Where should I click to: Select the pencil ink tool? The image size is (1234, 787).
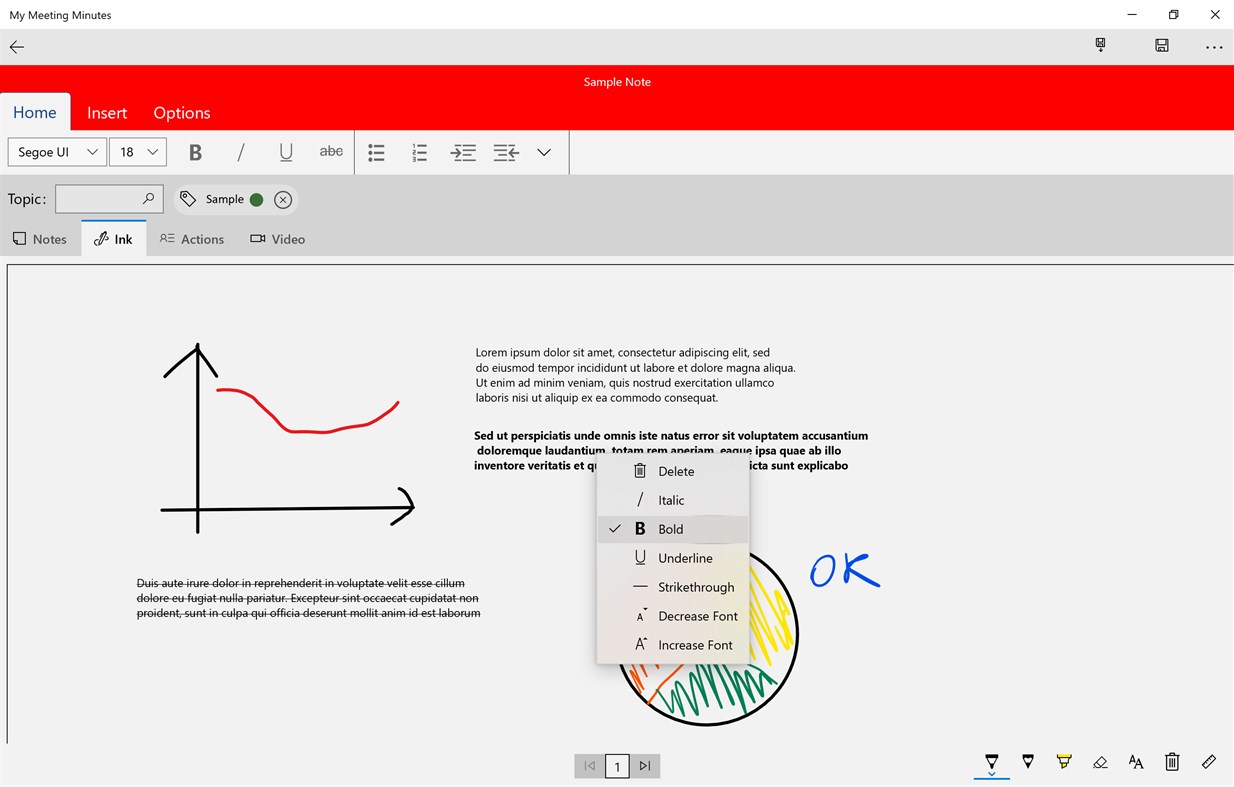click(x=1028, y=762)
